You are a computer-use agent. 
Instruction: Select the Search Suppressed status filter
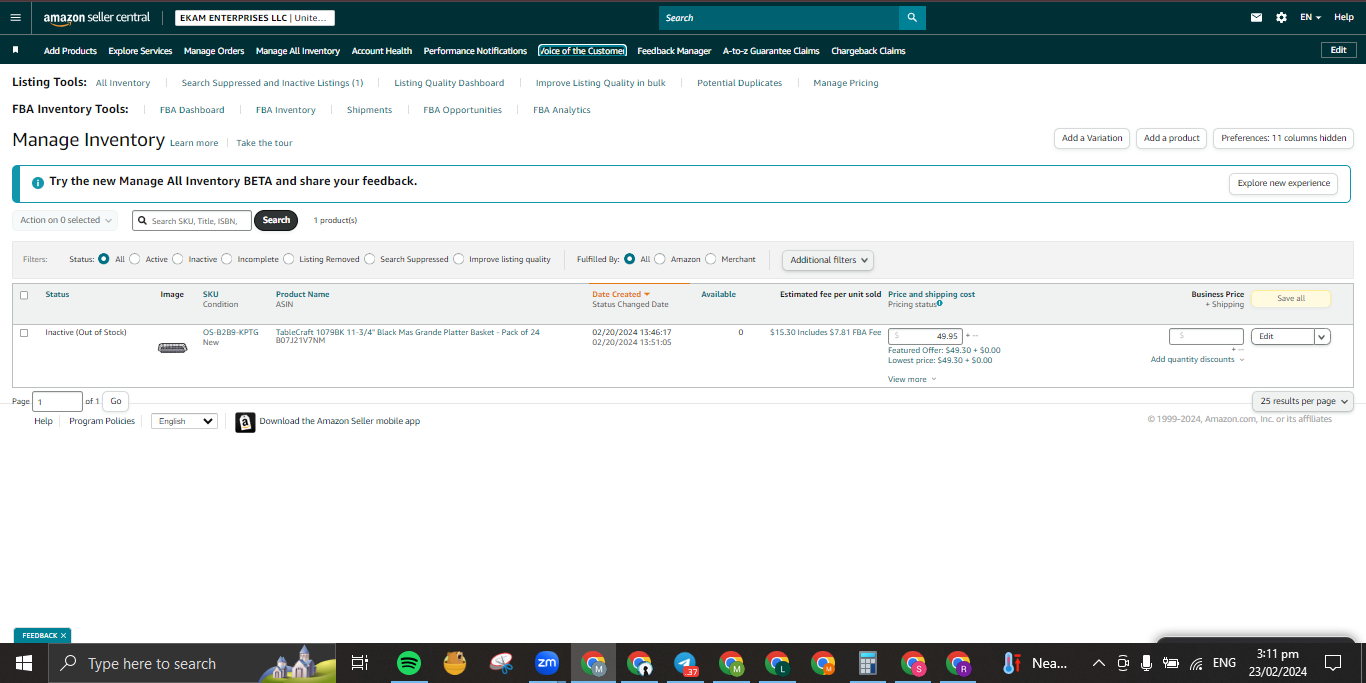click(x=370, y=259)
